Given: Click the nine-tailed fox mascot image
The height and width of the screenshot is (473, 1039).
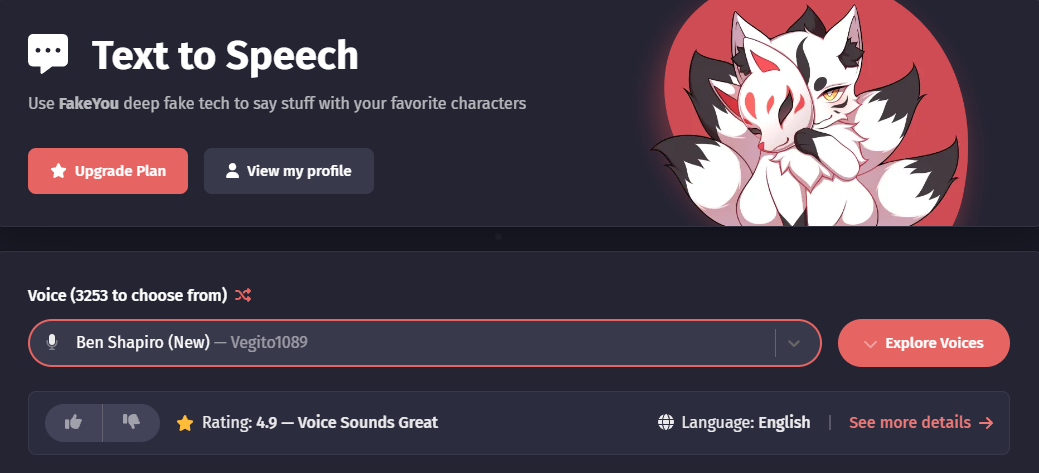Looking at the screenshot, I should point(807,114).
